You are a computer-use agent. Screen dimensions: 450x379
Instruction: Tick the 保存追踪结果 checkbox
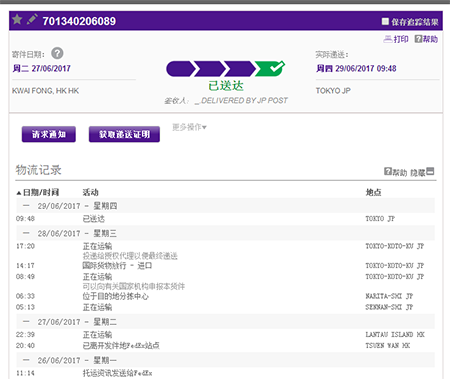coord(385,22)
